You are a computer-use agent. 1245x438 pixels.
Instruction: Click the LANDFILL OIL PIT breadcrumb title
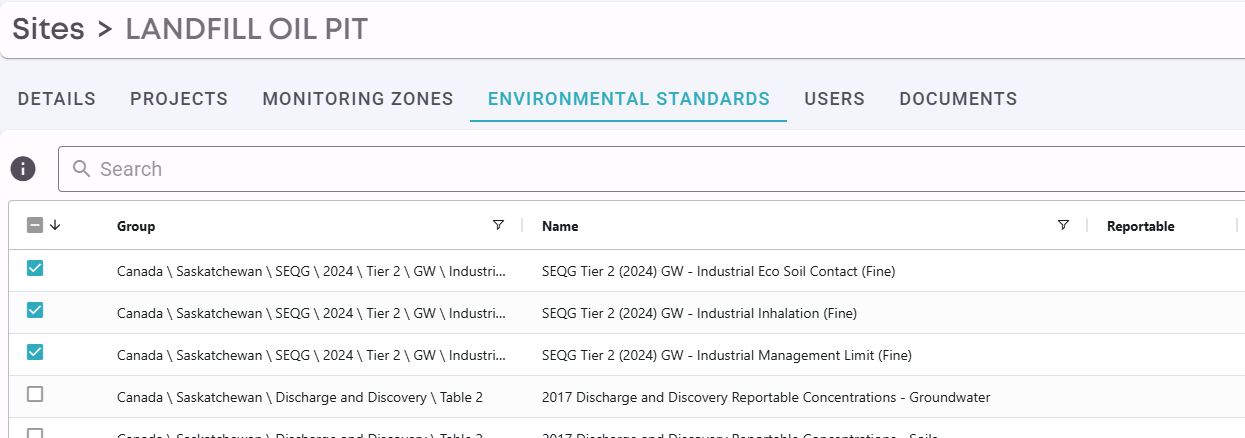pos(247,29)
